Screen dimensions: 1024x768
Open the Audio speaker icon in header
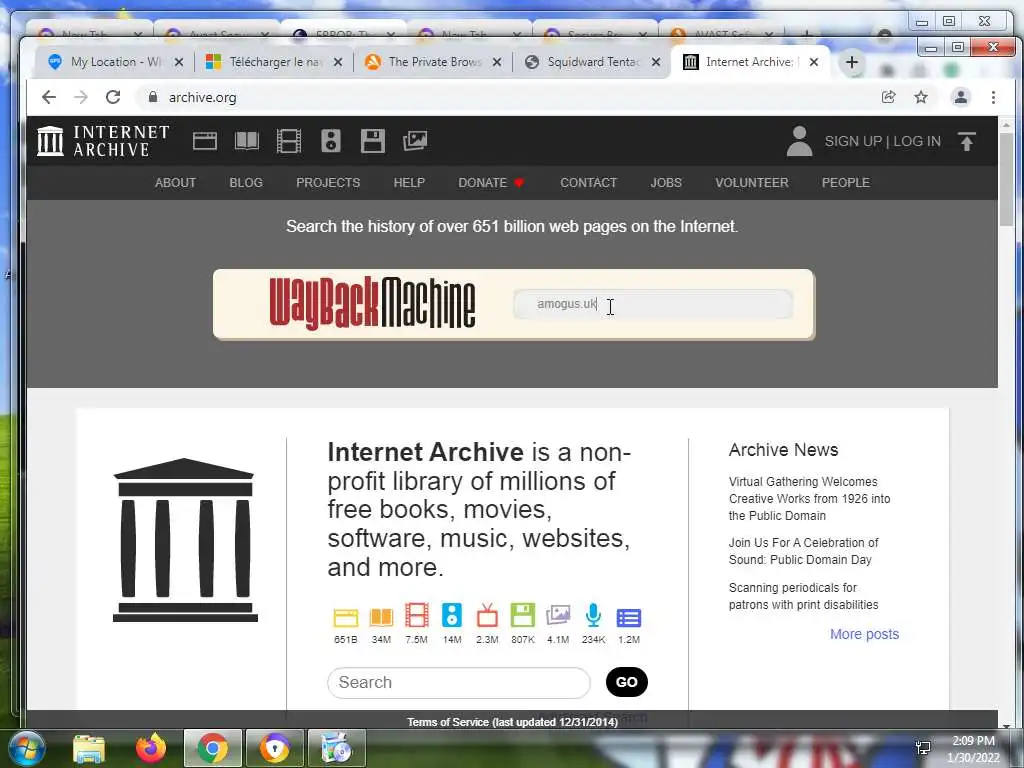click(x=331, y=141)
